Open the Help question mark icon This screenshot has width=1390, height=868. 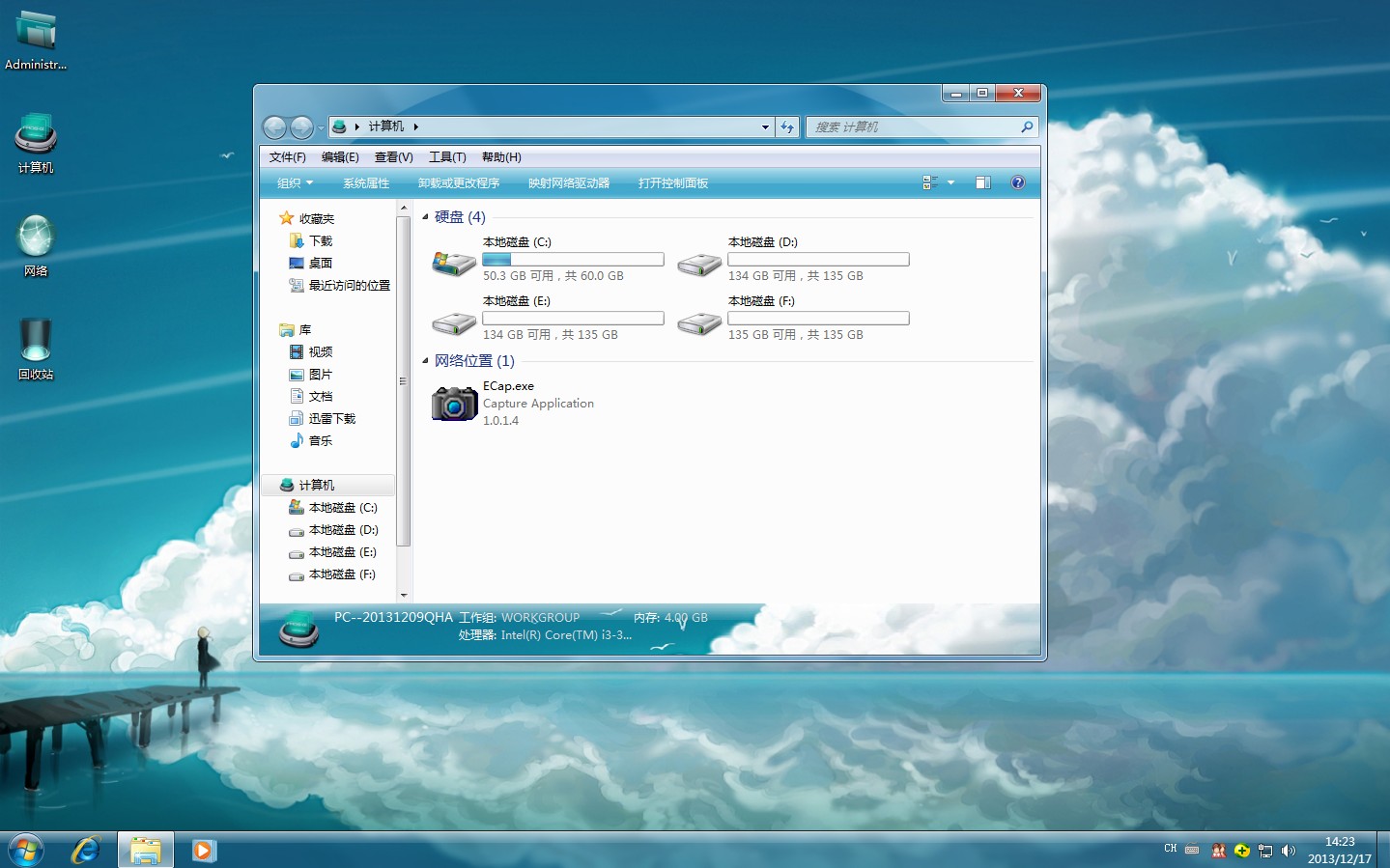click(x=1017, y=182)
